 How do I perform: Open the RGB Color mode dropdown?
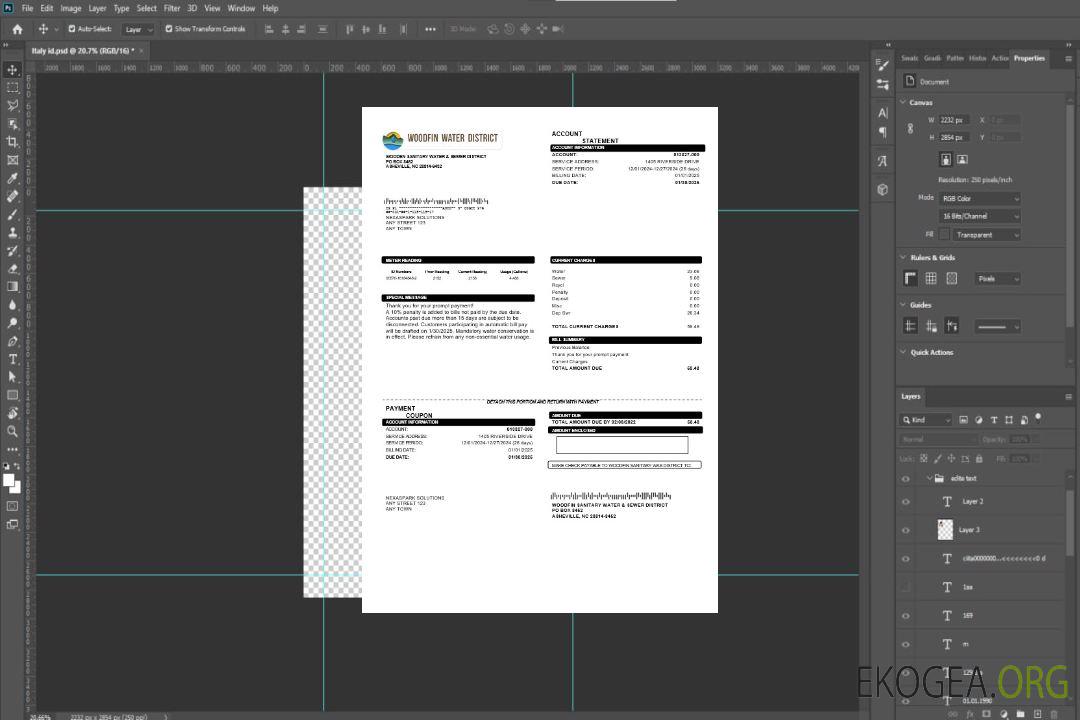(980, 199)
